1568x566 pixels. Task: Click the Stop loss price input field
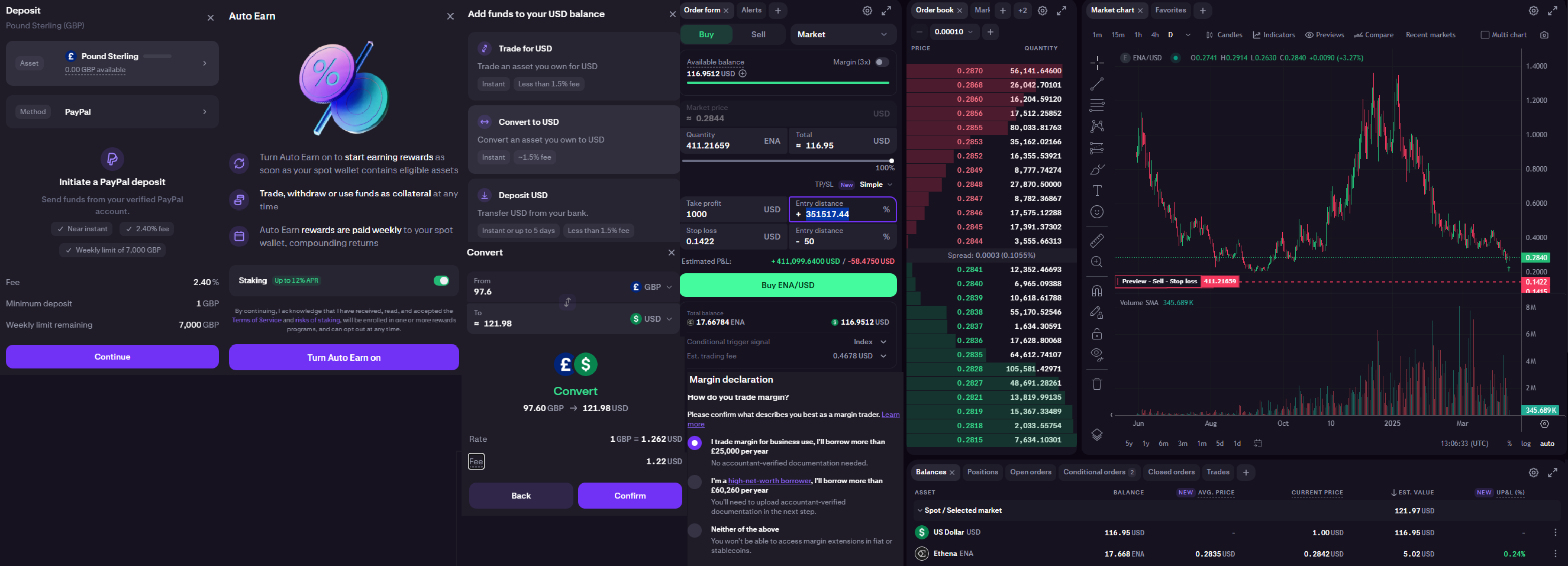click(734, 236)
